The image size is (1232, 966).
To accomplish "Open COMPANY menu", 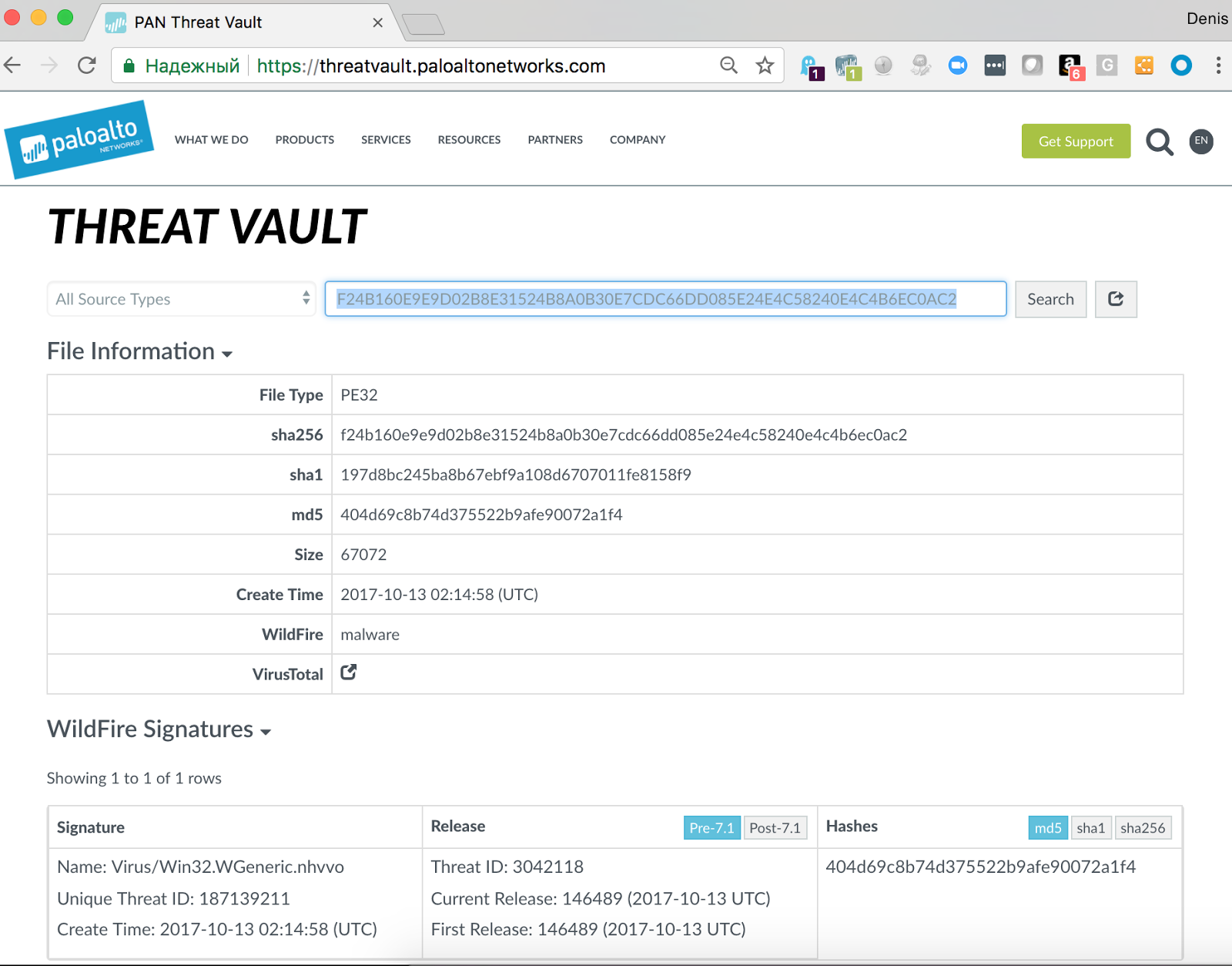I will point(638,140).
